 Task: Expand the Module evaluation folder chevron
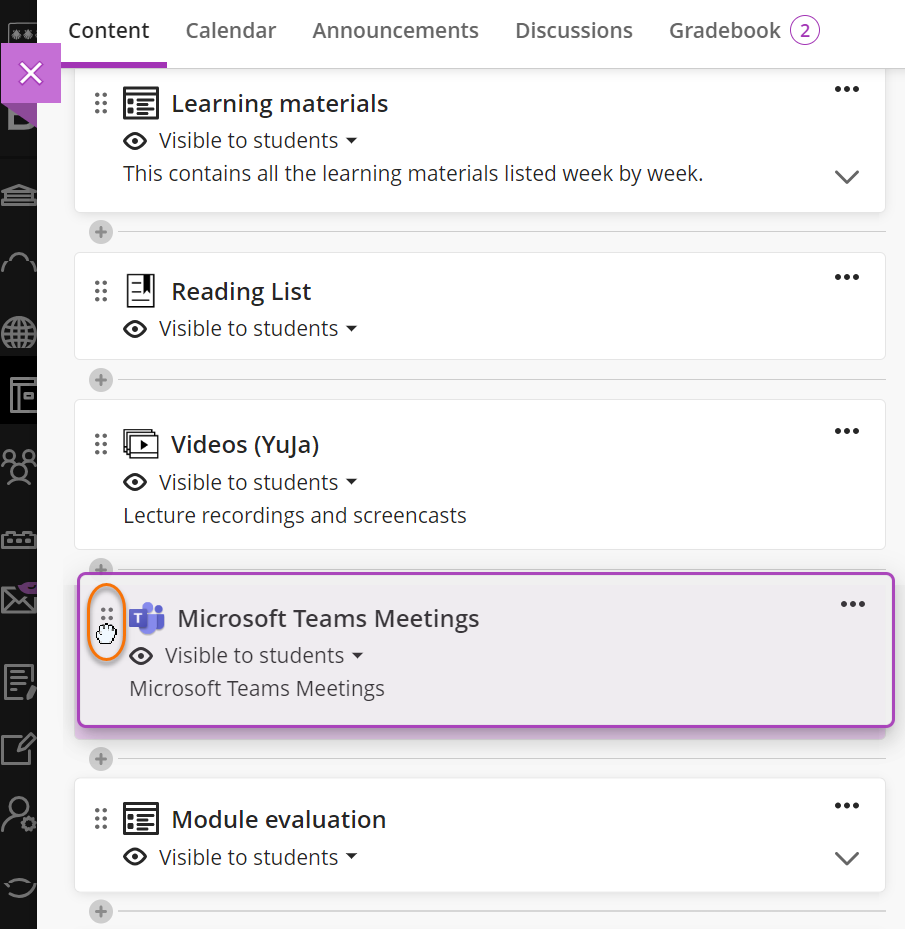(846, 859)
